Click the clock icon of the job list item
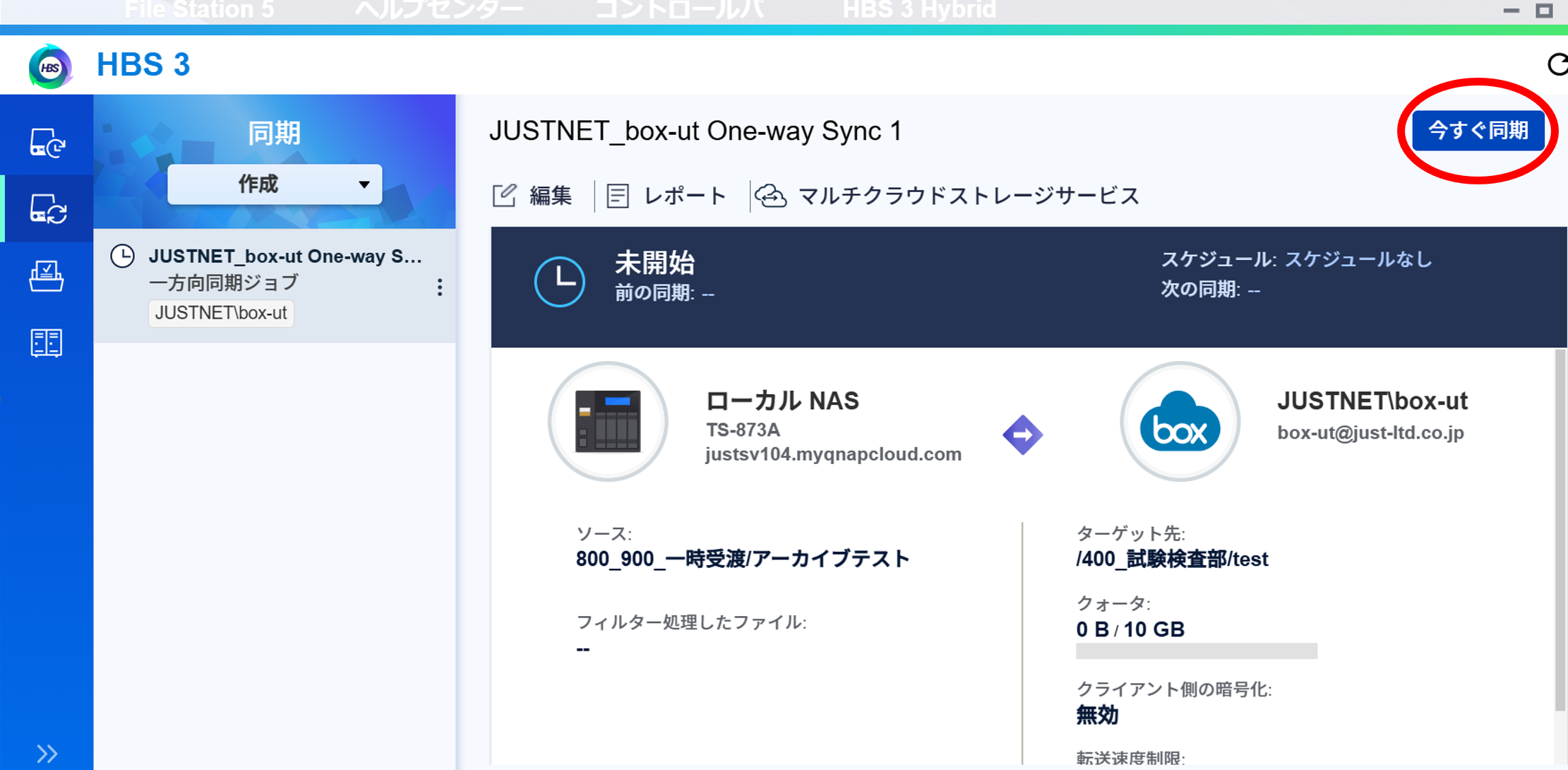Viewport: 1568px width, 770px height. click(123, 256)
